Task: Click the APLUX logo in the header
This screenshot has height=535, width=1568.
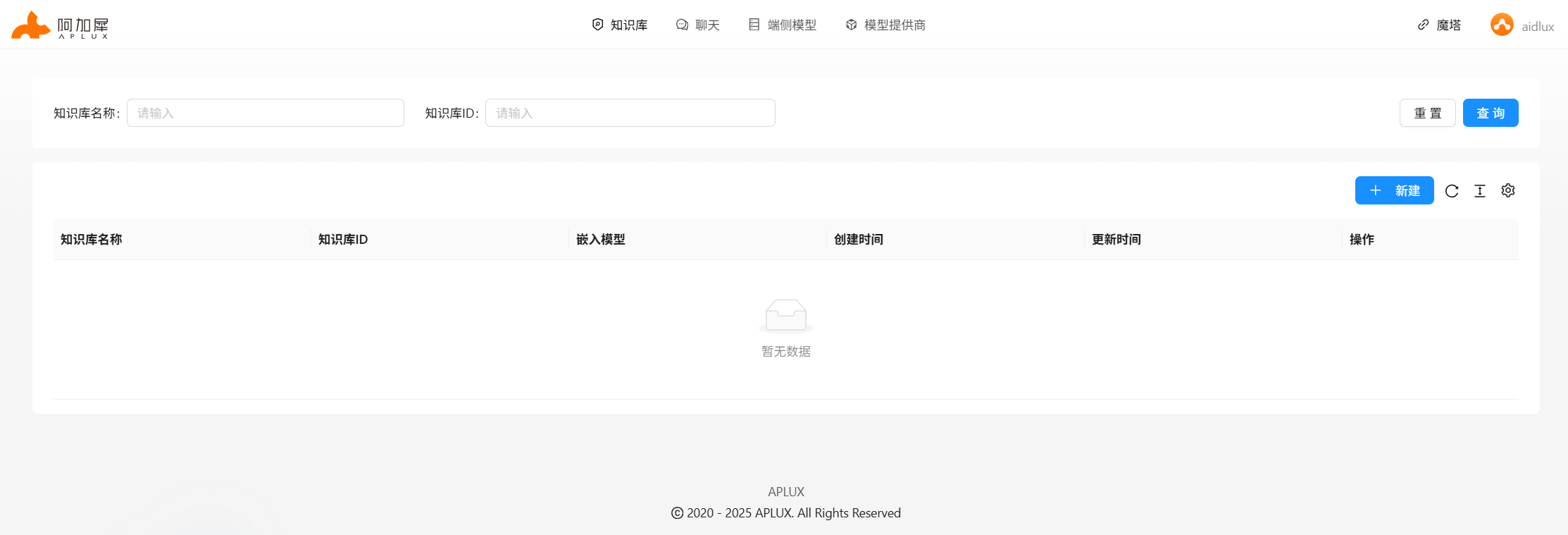Action: [60, 25]
